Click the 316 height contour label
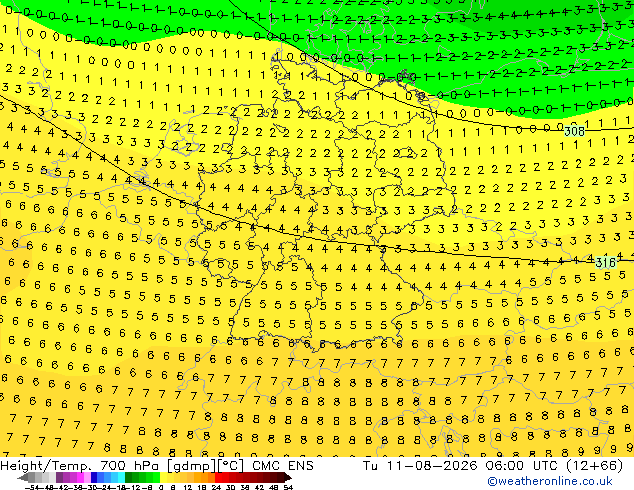The height and width of the screenshot is (490, 634). 605,263
